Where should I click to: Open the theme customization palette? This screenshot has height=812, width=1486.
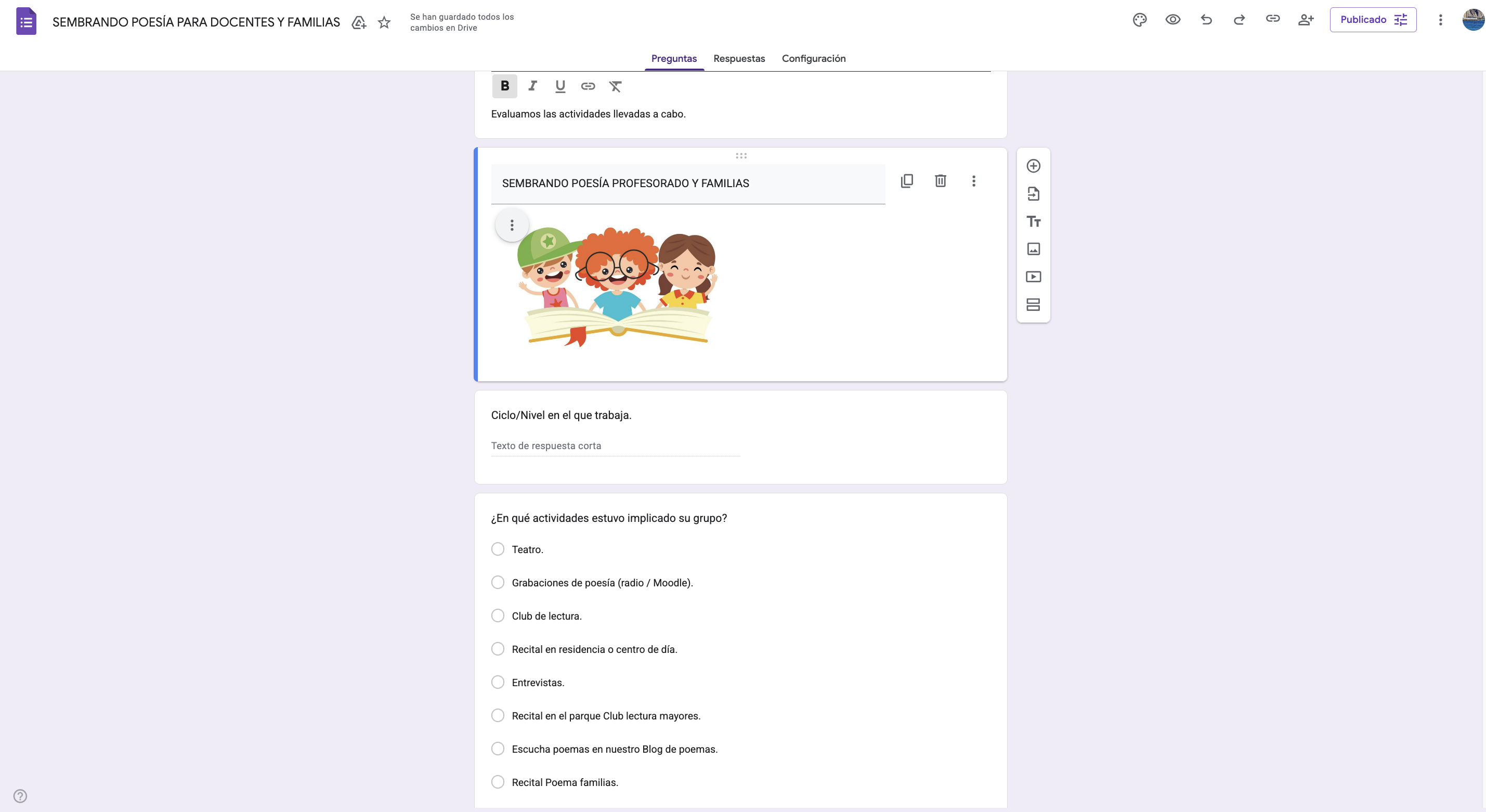point(1139,20)
